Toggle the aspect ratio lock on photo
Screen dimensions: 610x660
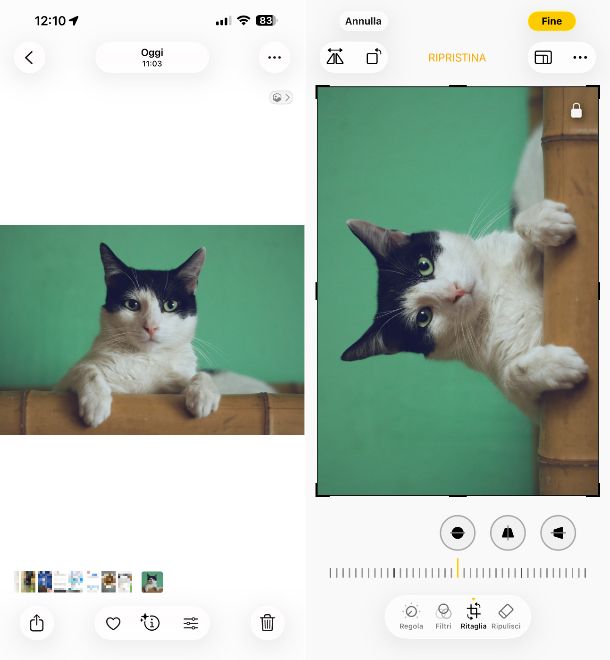click(576, 111)
